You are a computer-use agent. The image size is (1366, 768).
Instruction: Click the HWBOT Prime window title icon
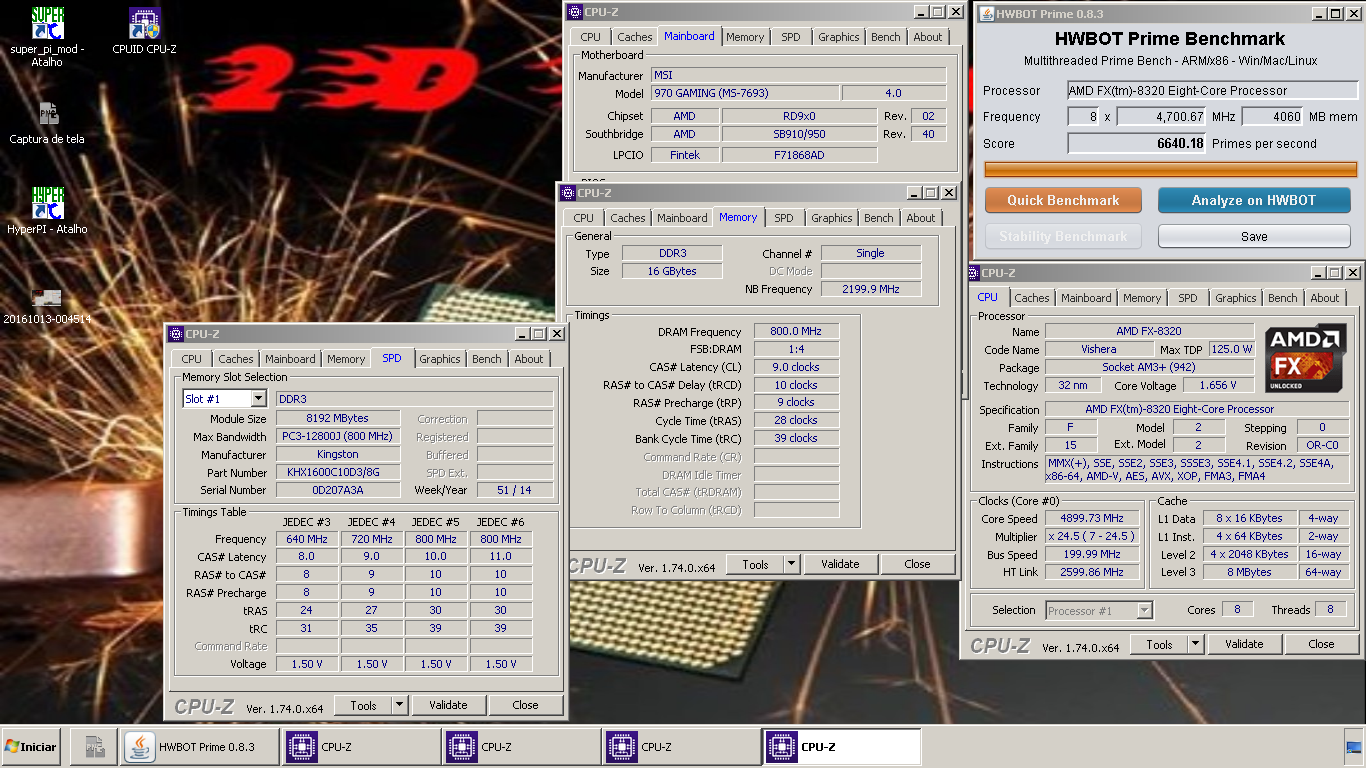pyautogui.click(x=986, y=14)
